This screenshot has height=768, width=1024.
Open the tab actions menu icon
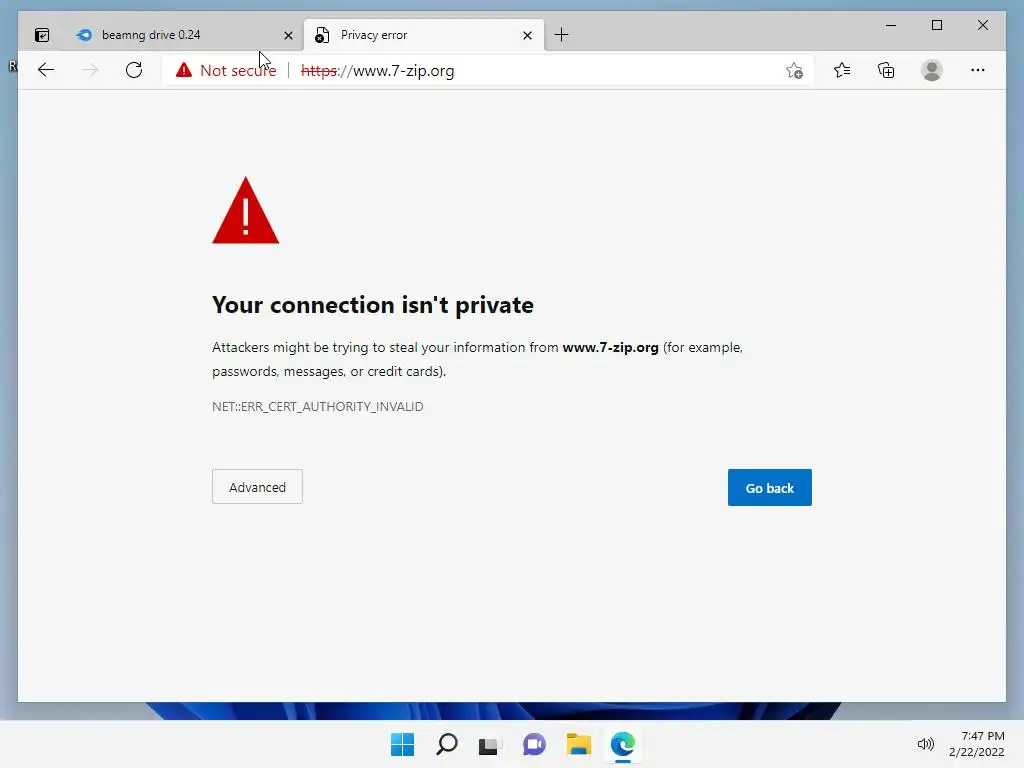[42, 35]
